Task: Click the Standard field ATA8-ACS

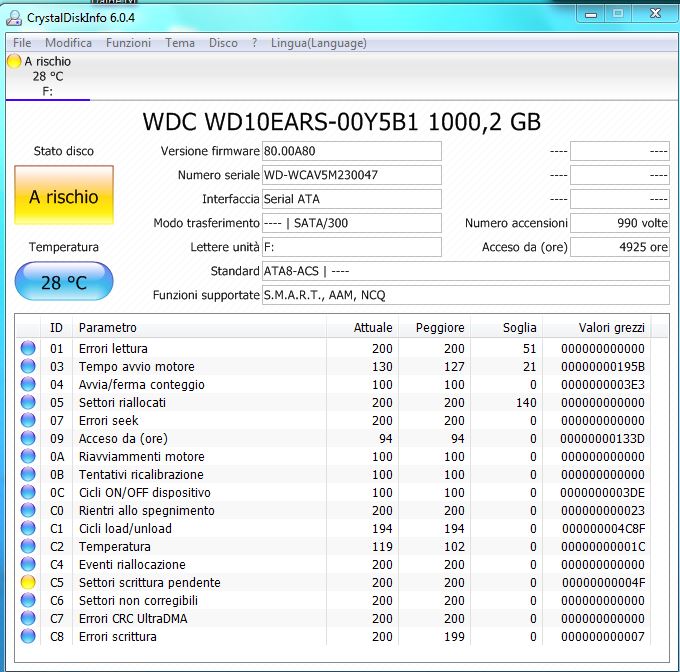Action: 466,271
